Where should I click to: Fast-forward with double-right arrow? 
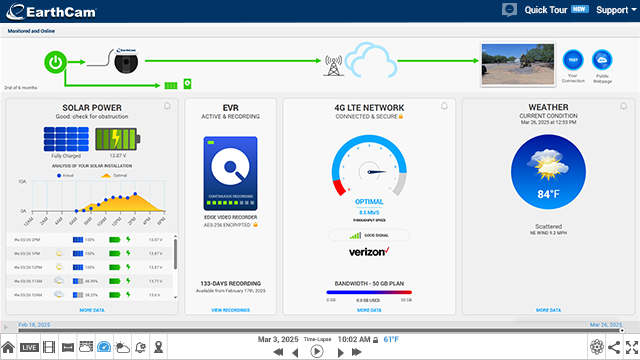pos(356,352)
